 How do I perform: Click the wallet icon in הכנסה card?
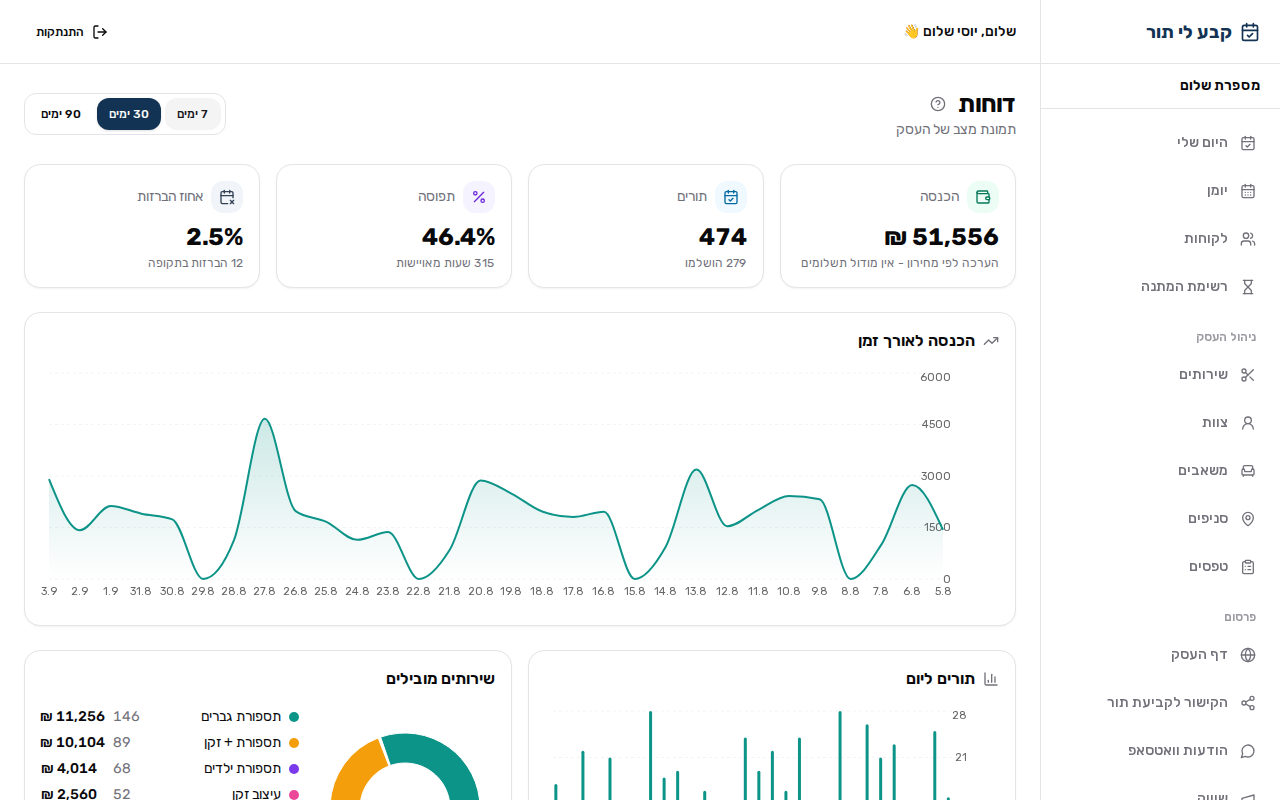(x=983, y=197)
